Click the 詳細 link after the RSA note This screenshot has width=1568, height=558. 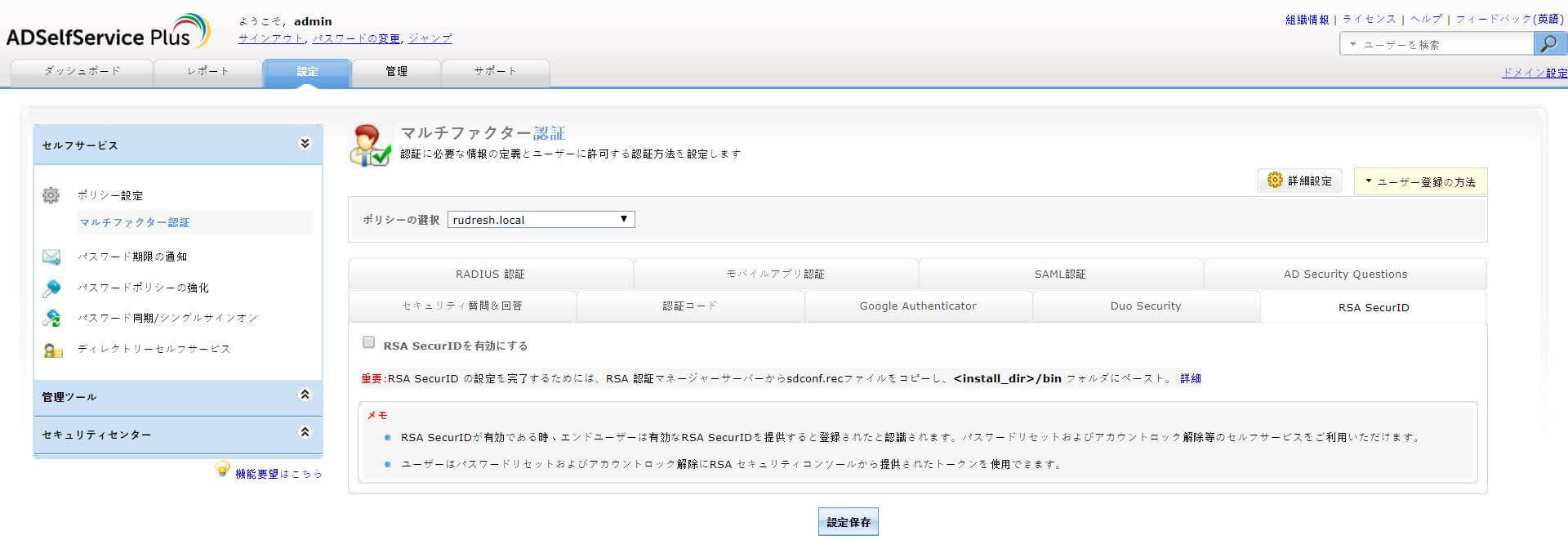[1191, 378]
